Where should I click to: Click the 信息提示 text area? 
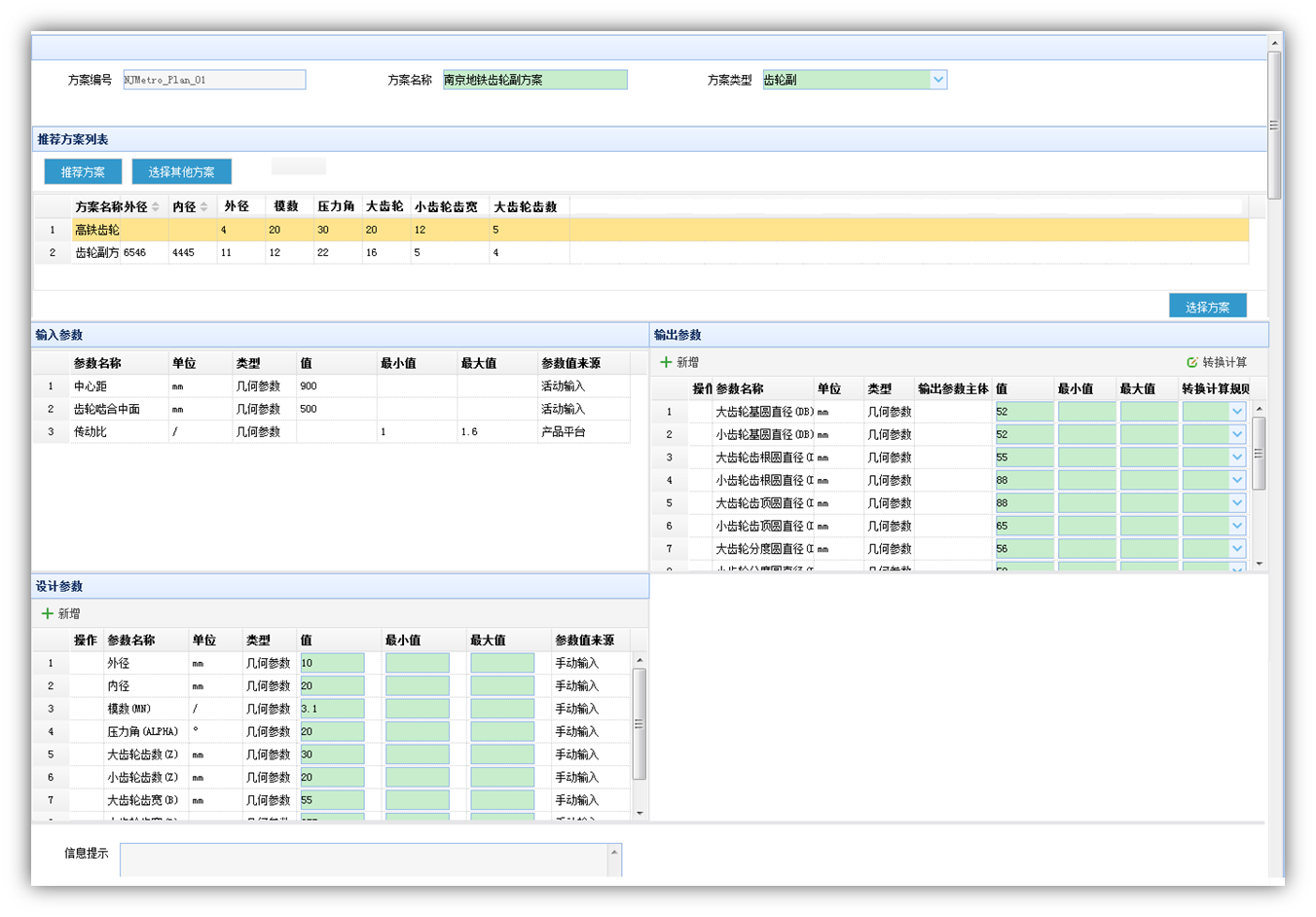pyautogui.click(x=365, y=860)
